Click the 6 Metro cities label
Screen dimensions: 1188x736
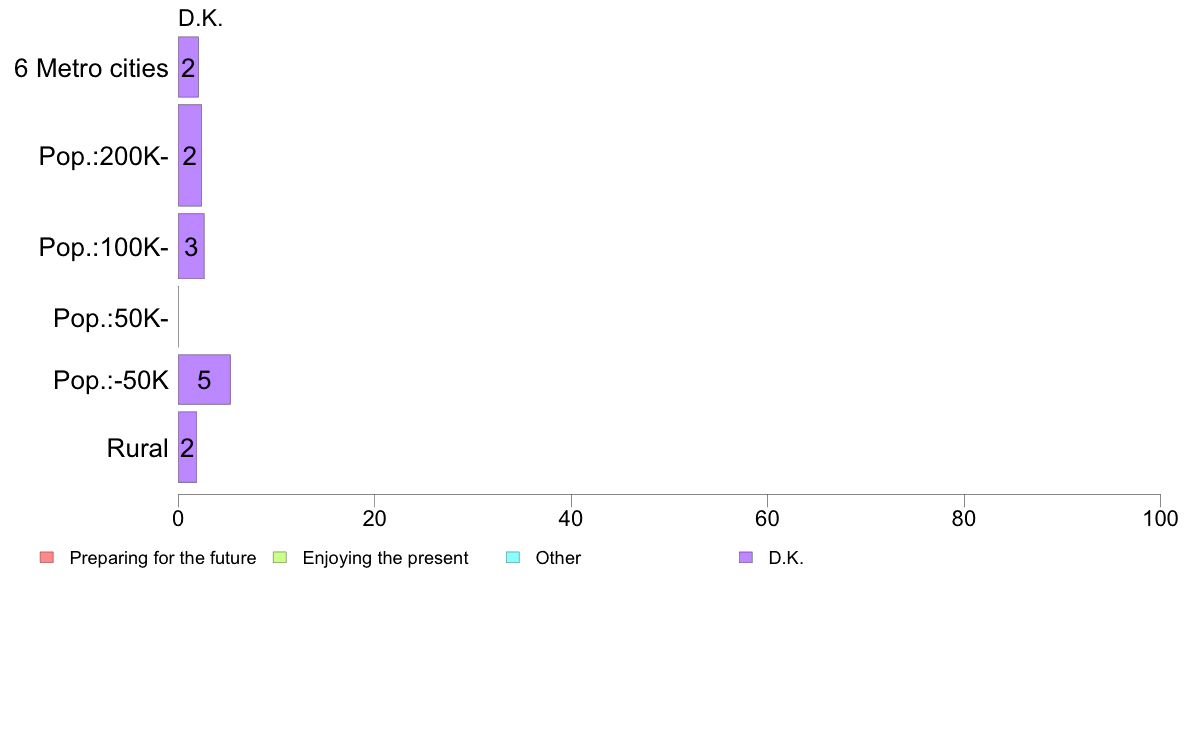91,68
